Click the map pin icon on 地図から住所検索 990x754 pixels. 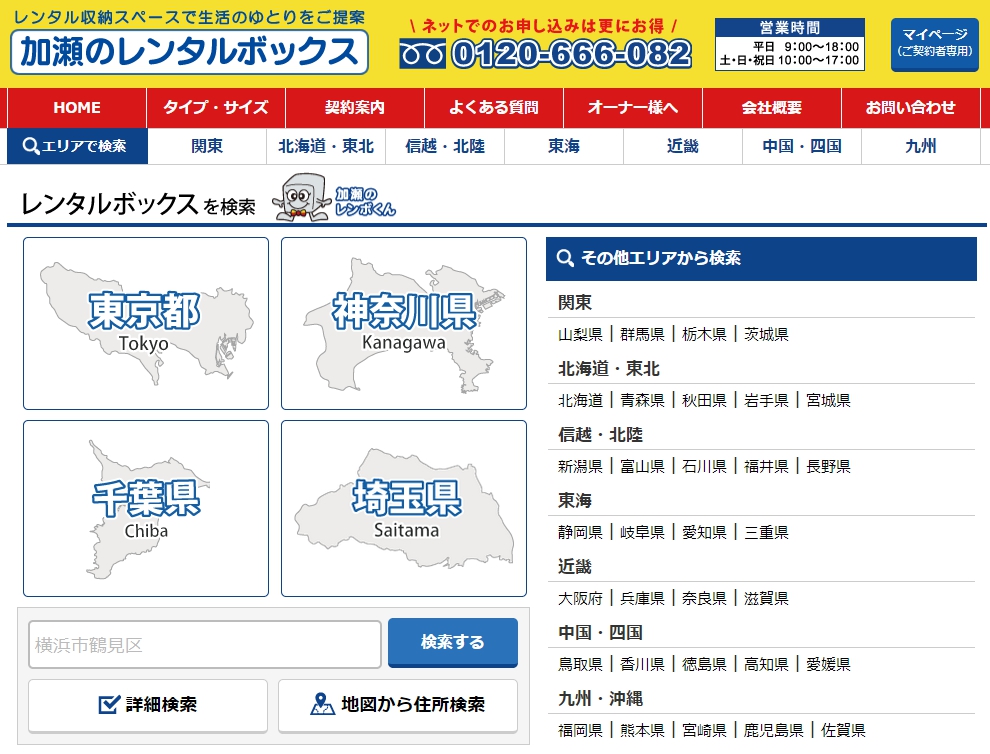coord(322,704)
